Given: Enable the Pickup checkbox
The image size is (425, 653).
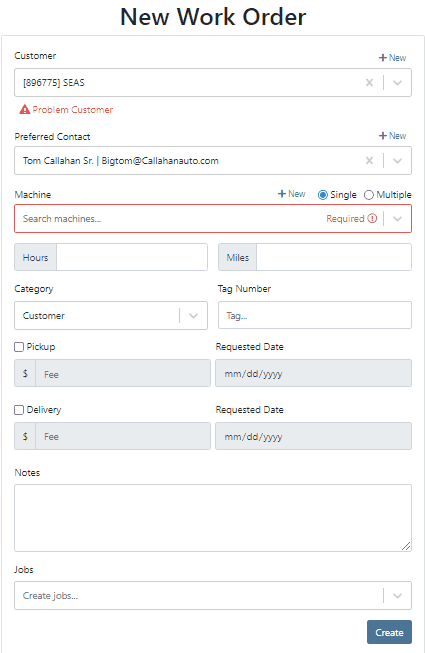Looking at the screenshot, I should point(19,347).
